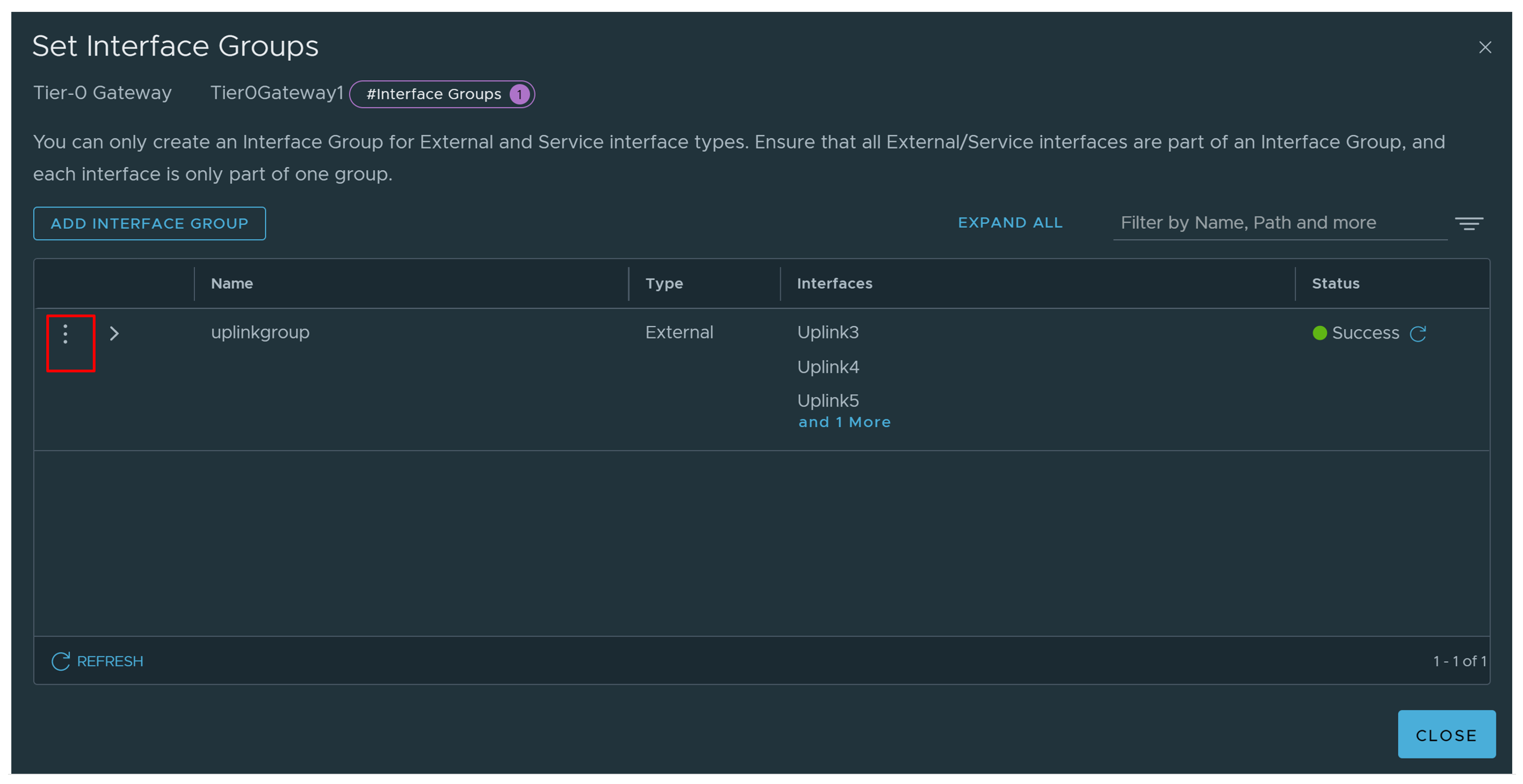The width and height of the screenshot is (1523, 784).
Task: Click the #Interface Groups tag pill
Action: (x=434, y=94)
